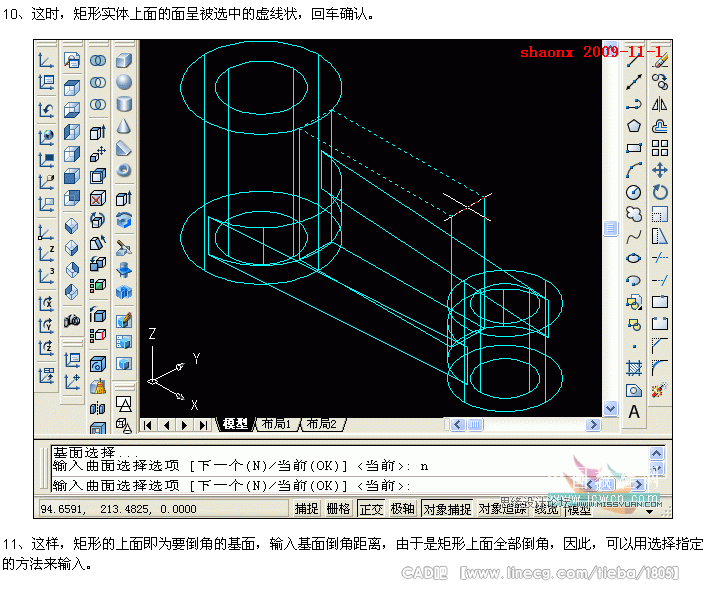
Task: Toggle 栅格 grid display
Action: [338, 509]
